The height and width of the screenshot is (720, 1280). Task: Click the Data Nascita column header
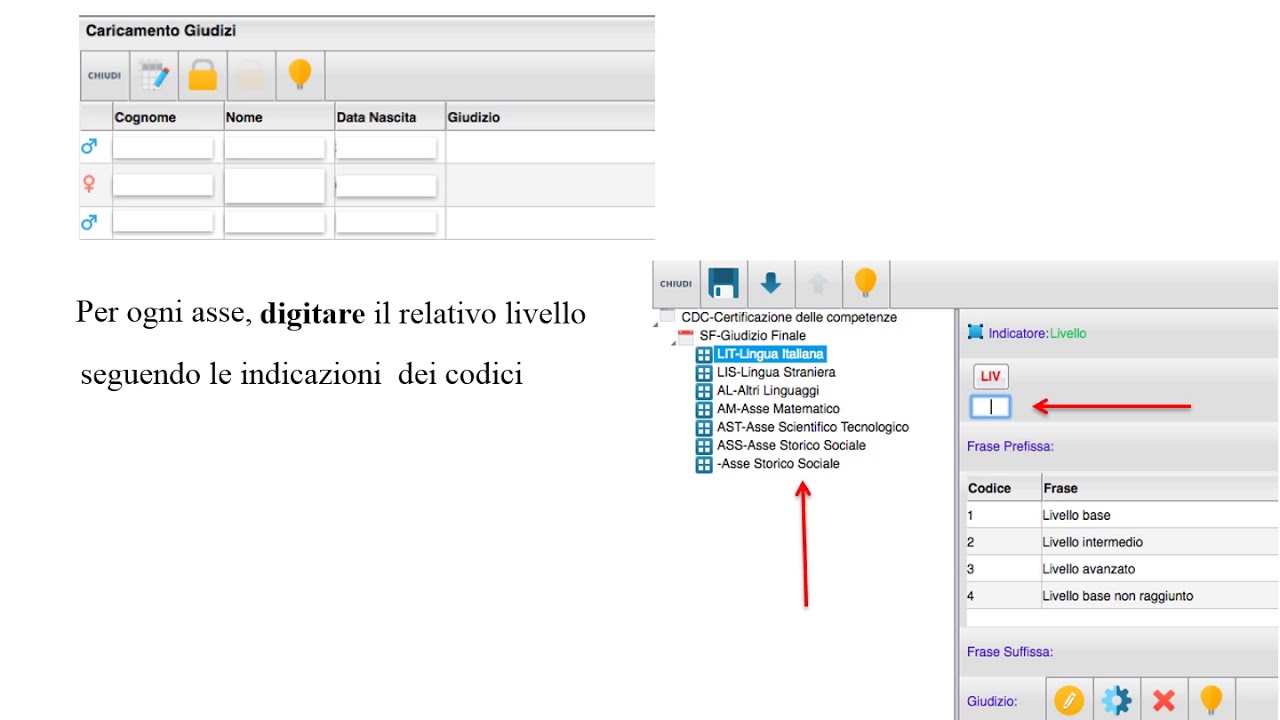pyautogui.click(x=390, y=117)
